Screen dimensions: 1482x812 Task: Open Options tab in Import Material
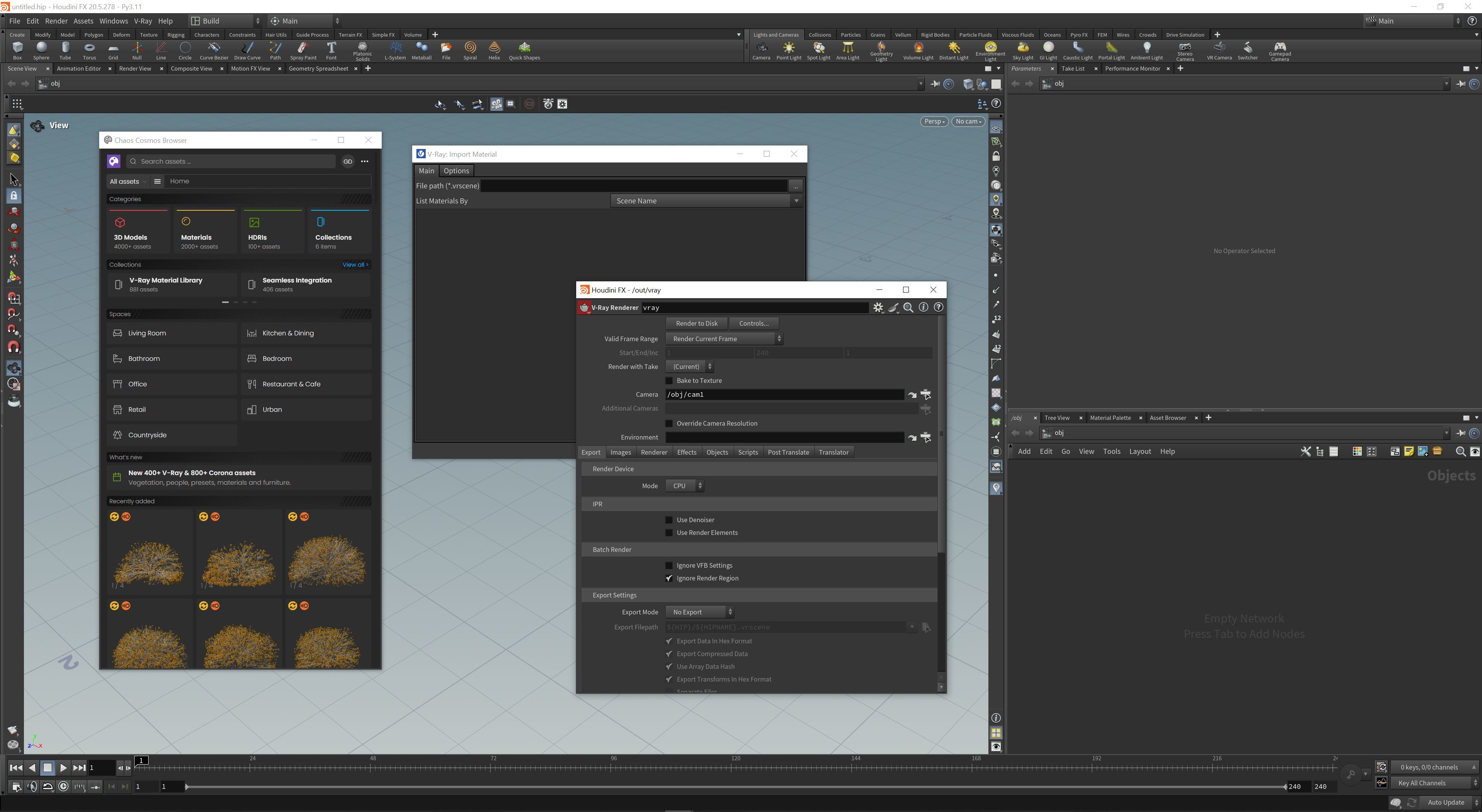click(x=456, y=171)
